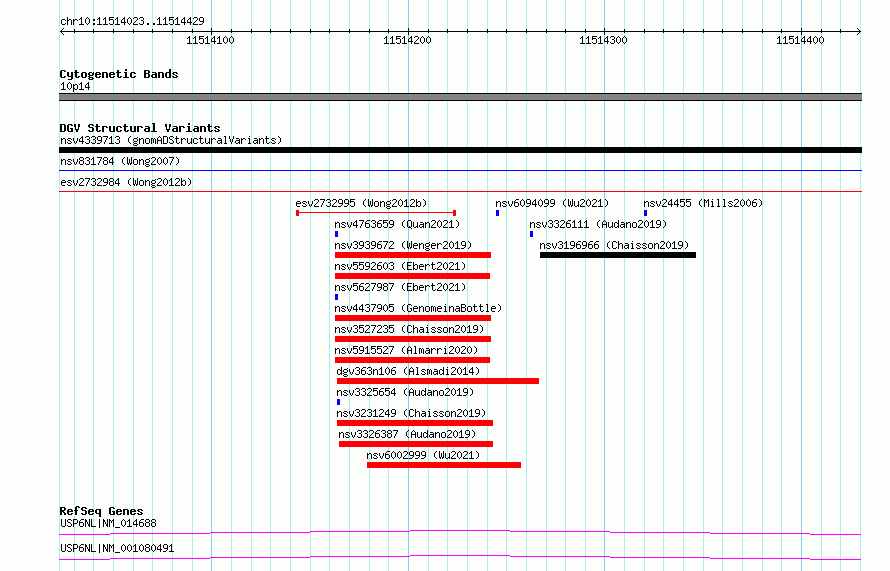This screenshot has width=890, height=571.
Task: Open the esv2732984 (Wong2012b) variant label
Action: point(126,182)
